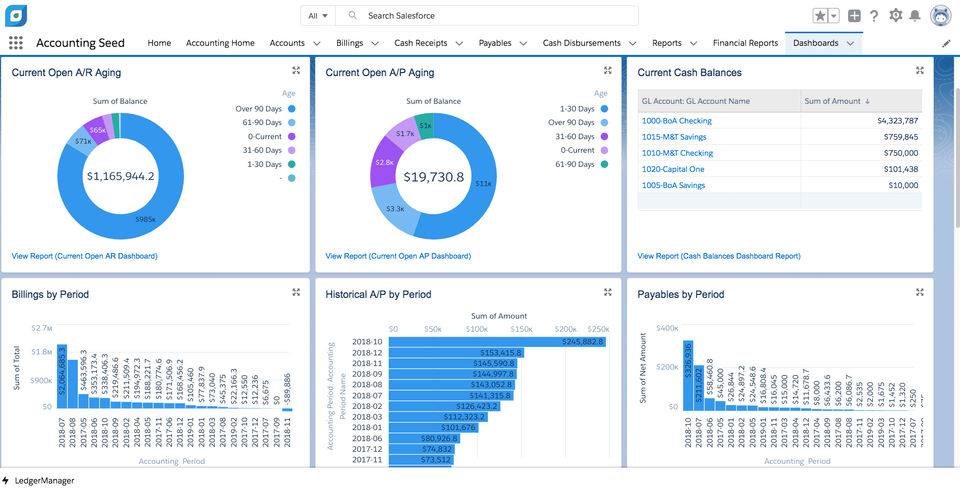Click the 61-90 Days A/P legend swatch
Screen dimensions: 960x492
coord(604,164)
